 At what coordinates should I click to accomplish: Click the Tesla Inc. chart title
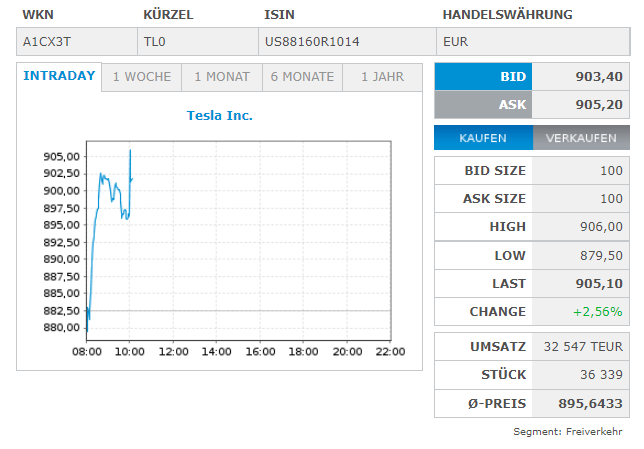pyautogui.click(x=220, y=115)
